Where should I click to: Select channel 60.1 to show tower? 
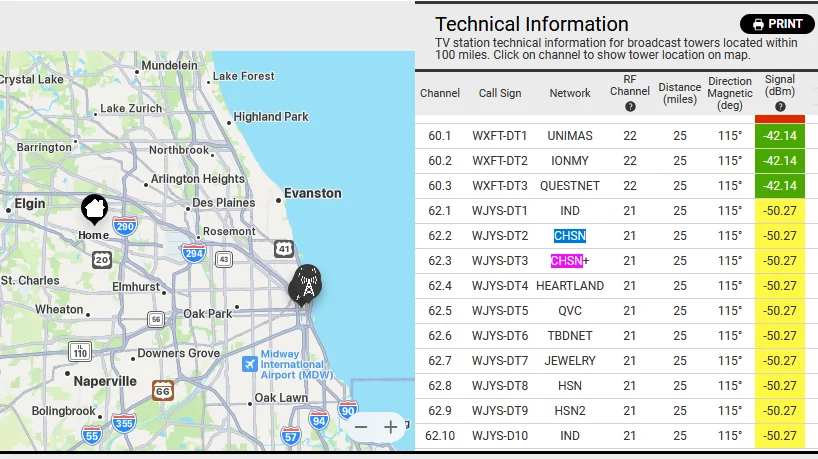pyautogui.click(x=439, y=135)
